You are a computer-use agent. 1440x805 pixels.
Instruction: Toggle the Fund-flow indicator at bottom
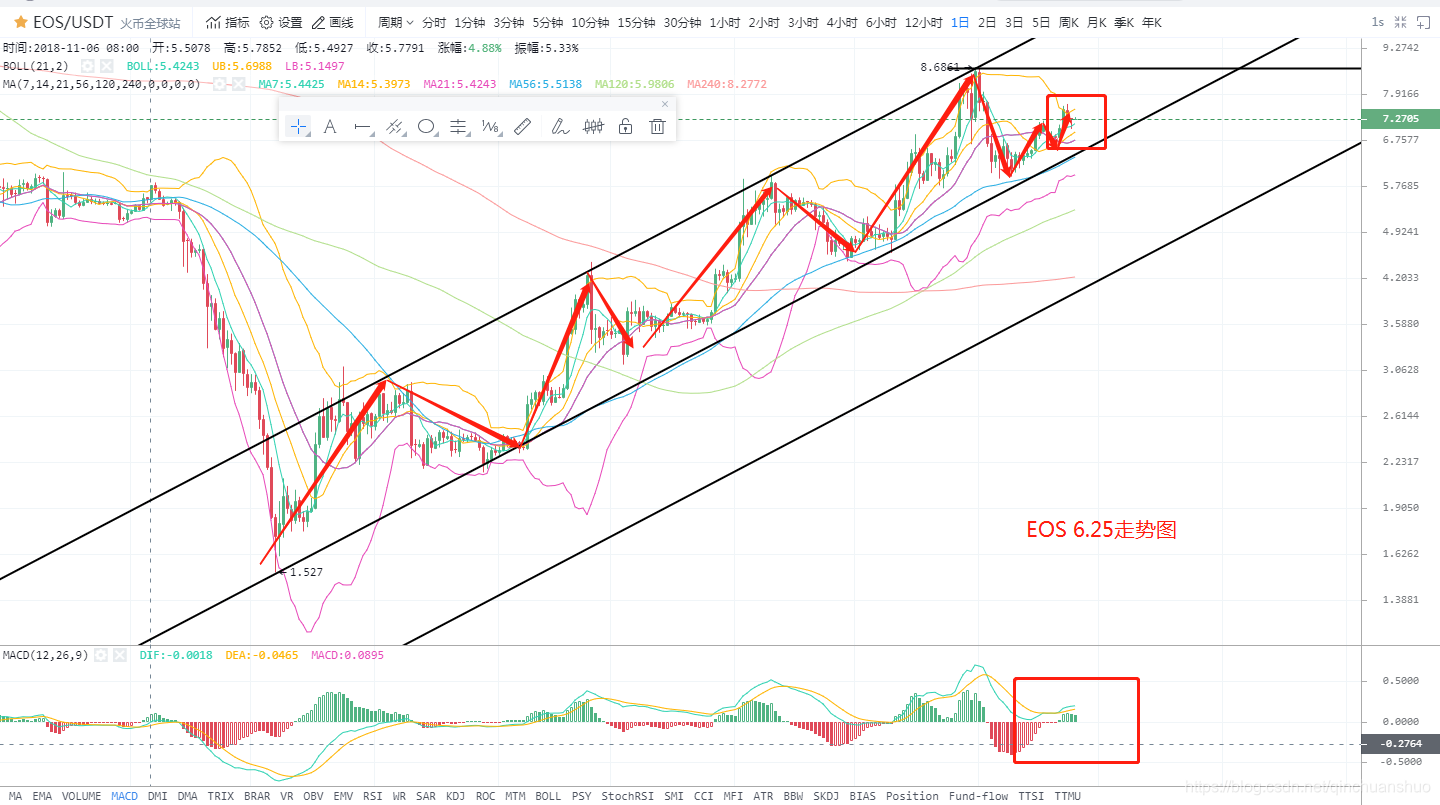point(979,796)
